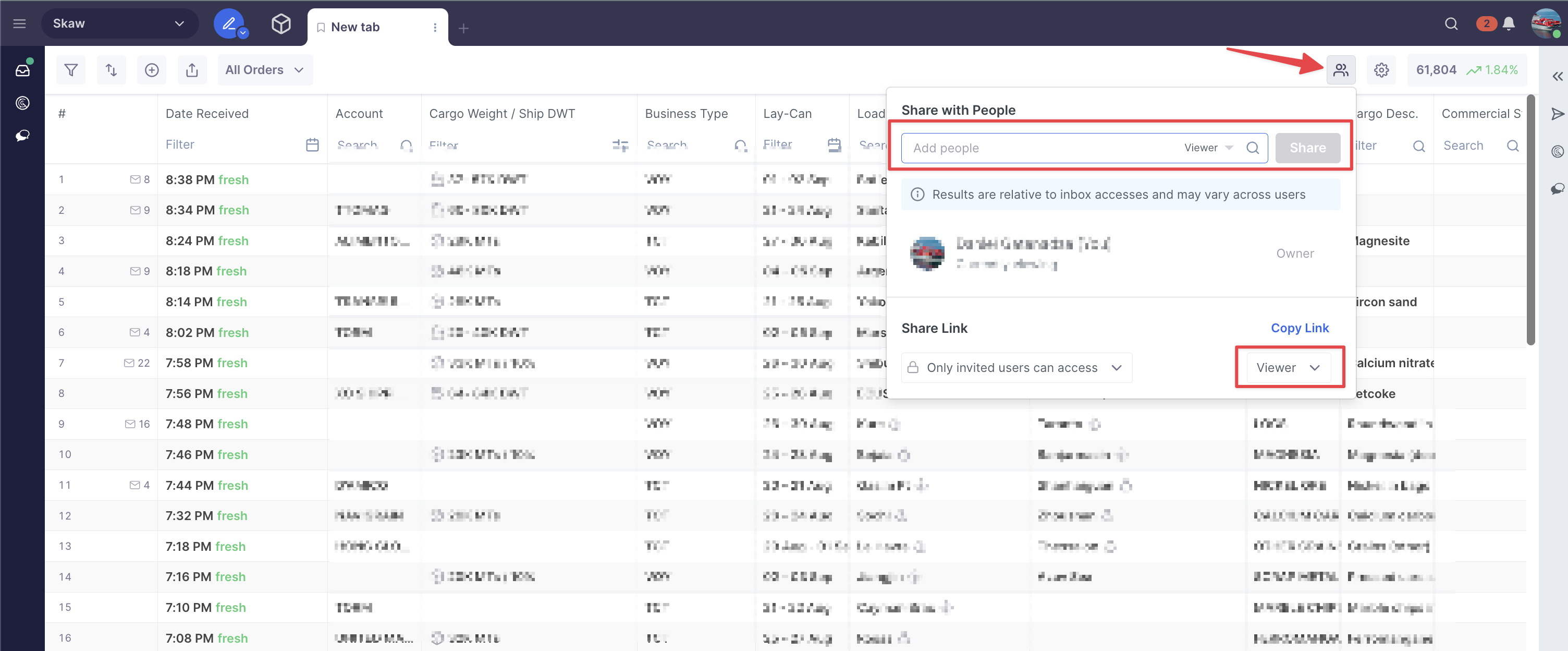Open the Date Received calendar filter icon
This screenshot has height=651, width=1568.
coord(312,145)
